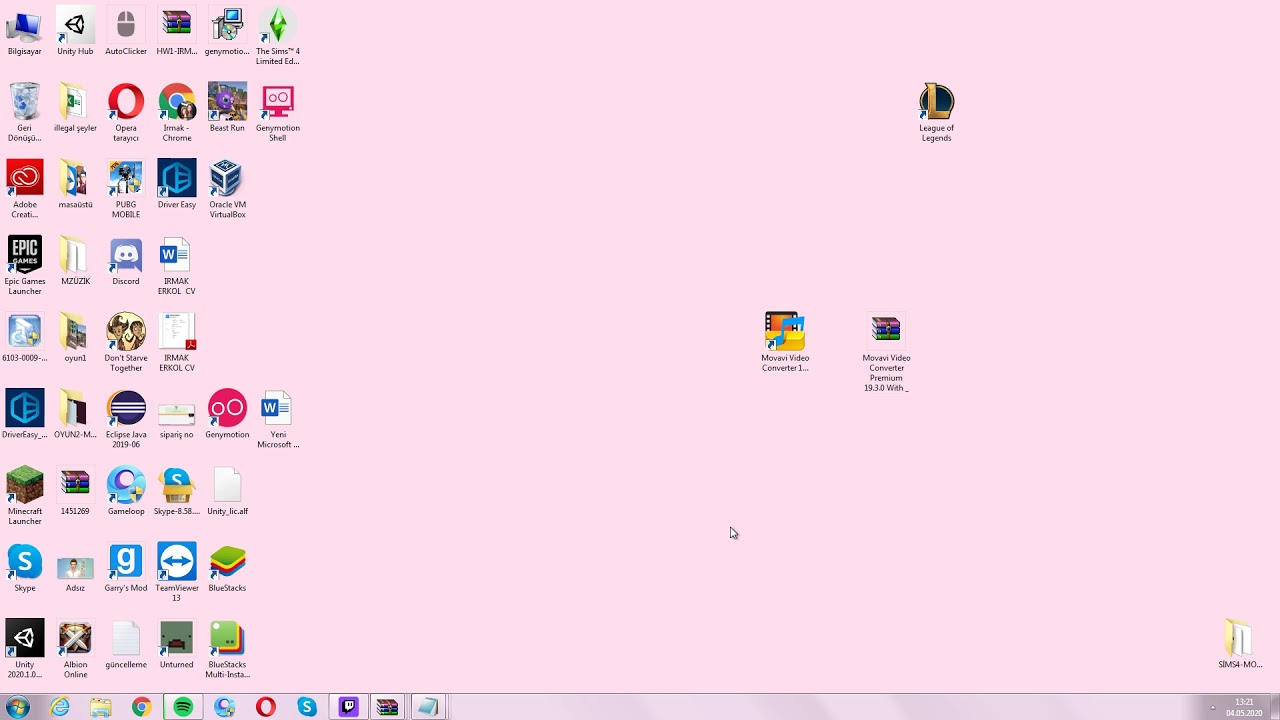The height and width of the screenshot is (720, 1280).
Task: Select the Opera tarayıcı shortcut
Action: point(126,114)
